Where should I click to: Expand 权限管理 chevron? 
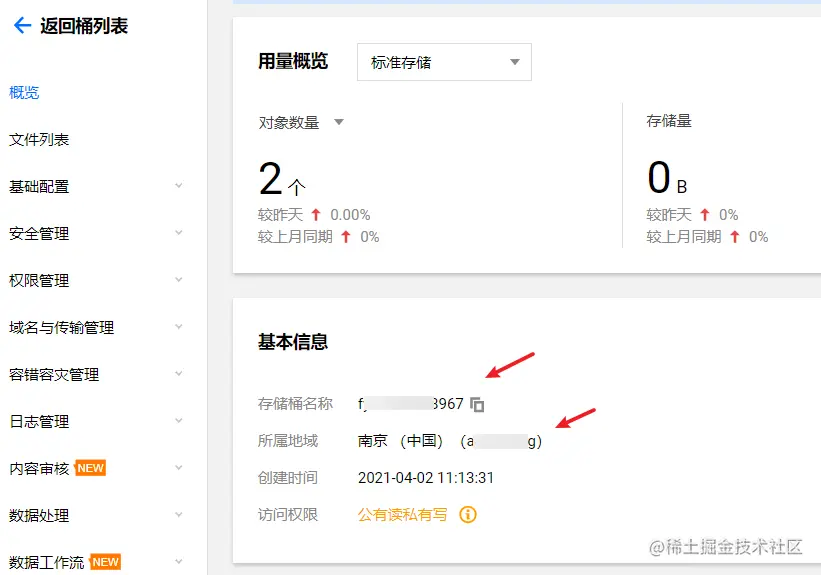point(179,280)
